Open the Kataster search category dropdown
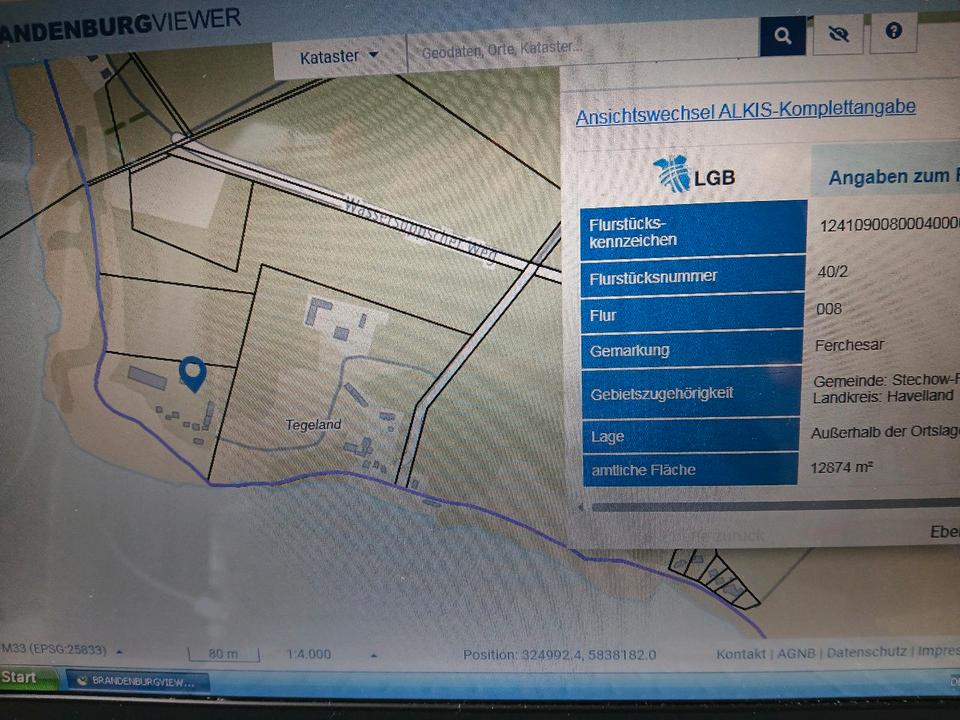 [x=339, y=57]
